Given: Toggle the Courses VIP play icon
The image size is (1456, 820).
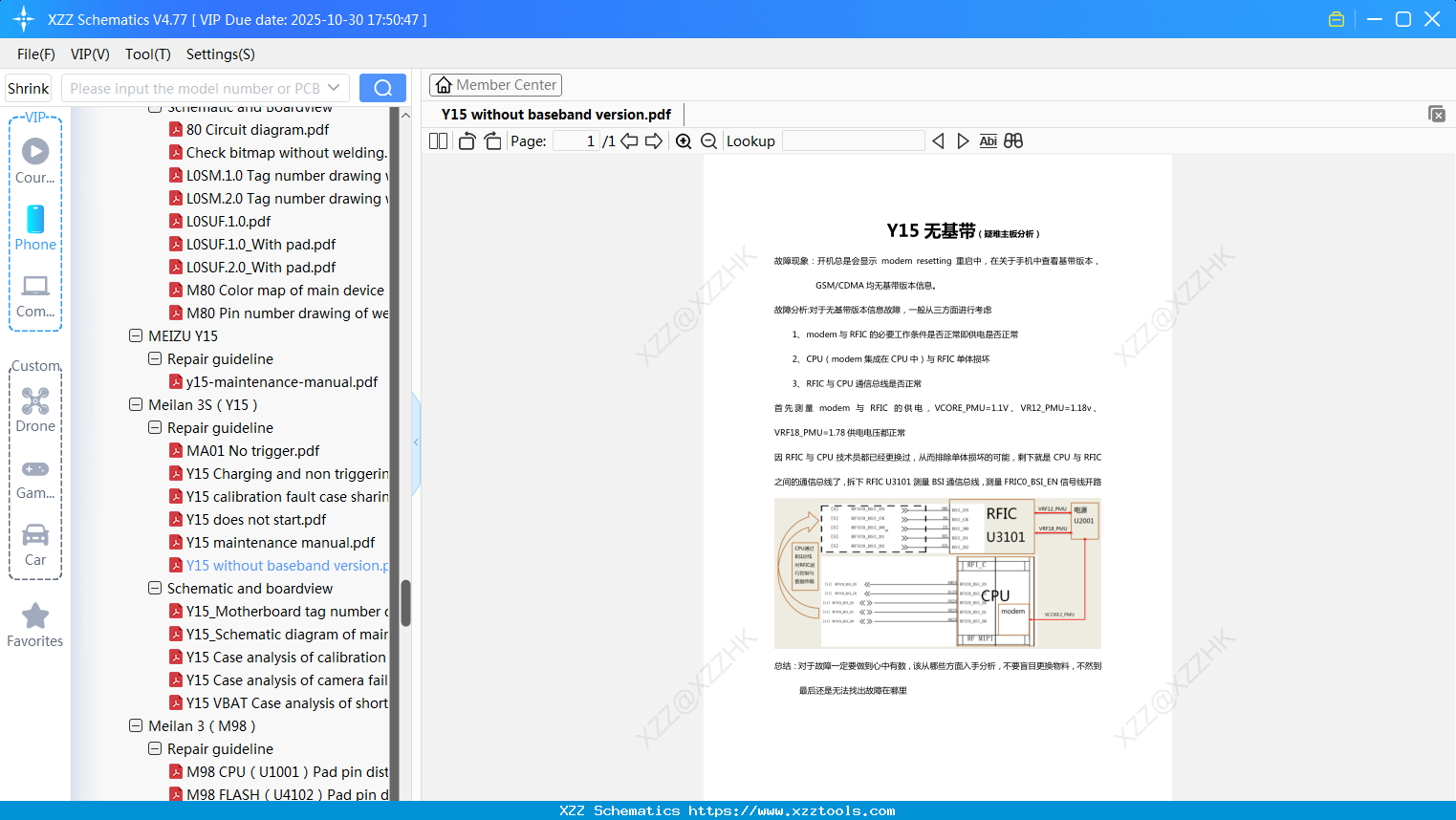Looking at the screenshot, I should coord(35,150).
